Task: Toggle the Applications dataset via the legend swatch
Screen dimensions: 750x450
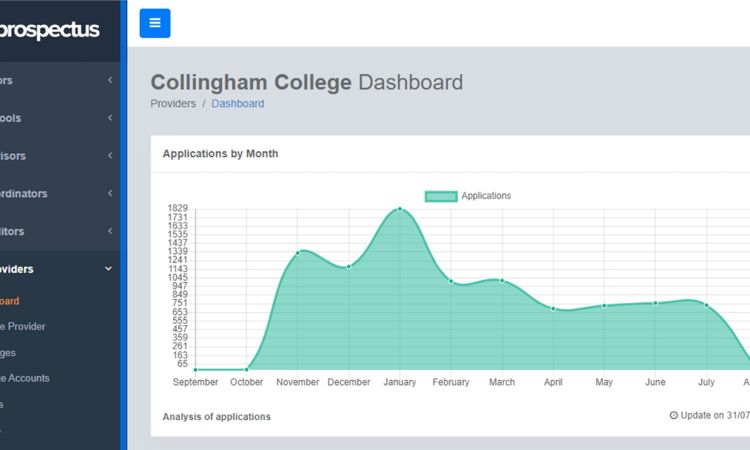Action: click(441, 196)
